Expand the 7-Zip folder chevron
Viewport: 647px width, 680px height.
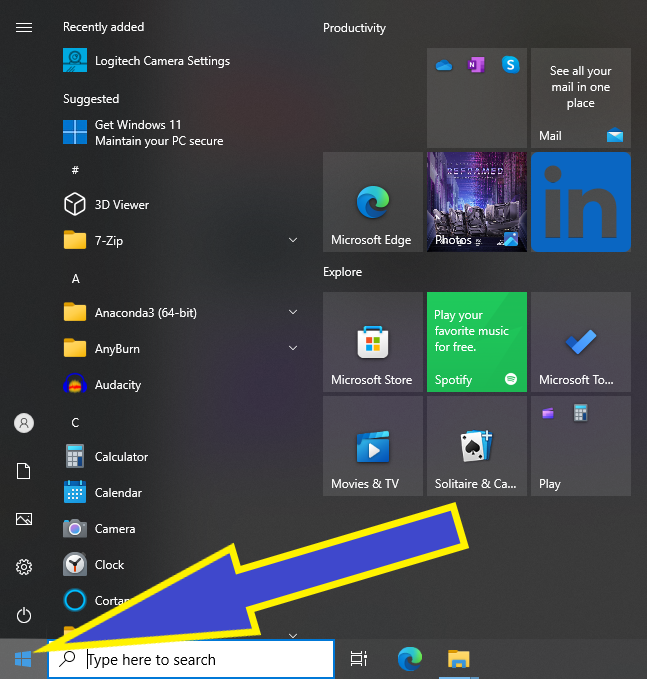pos(293,240)
